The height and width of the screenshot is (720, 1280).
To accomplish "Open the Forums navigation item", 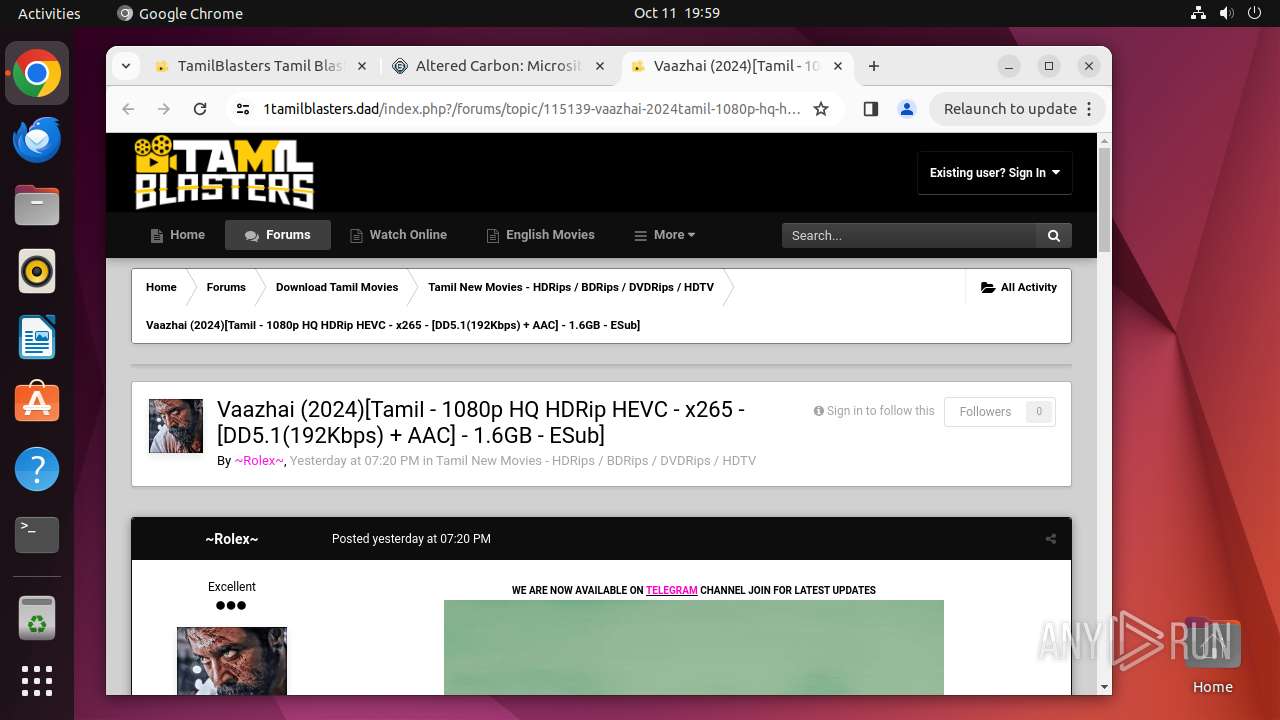I will click(278, 235).
